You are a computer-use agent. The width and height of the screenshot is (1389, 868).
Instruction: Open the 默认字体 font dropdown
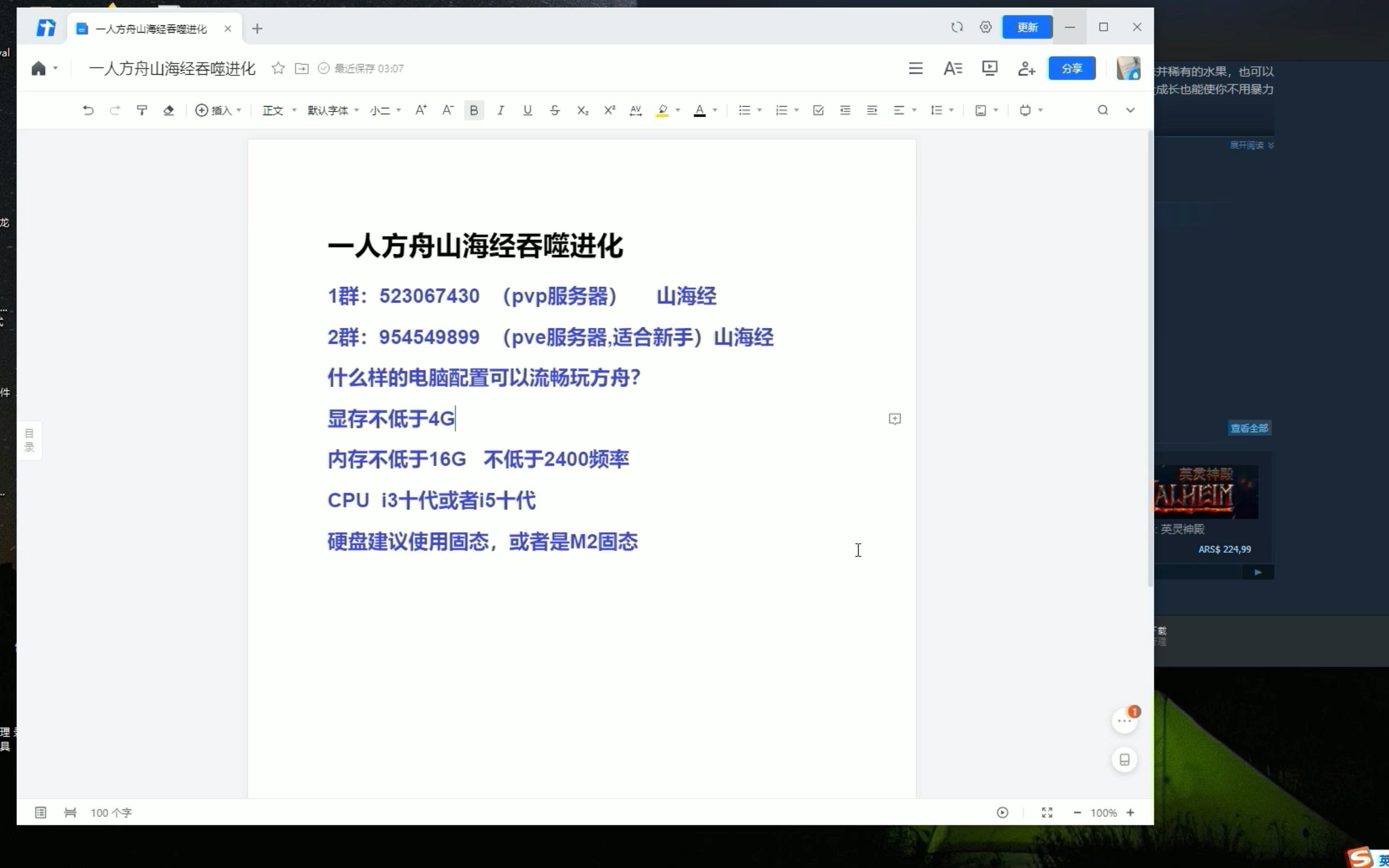point(333,110)
